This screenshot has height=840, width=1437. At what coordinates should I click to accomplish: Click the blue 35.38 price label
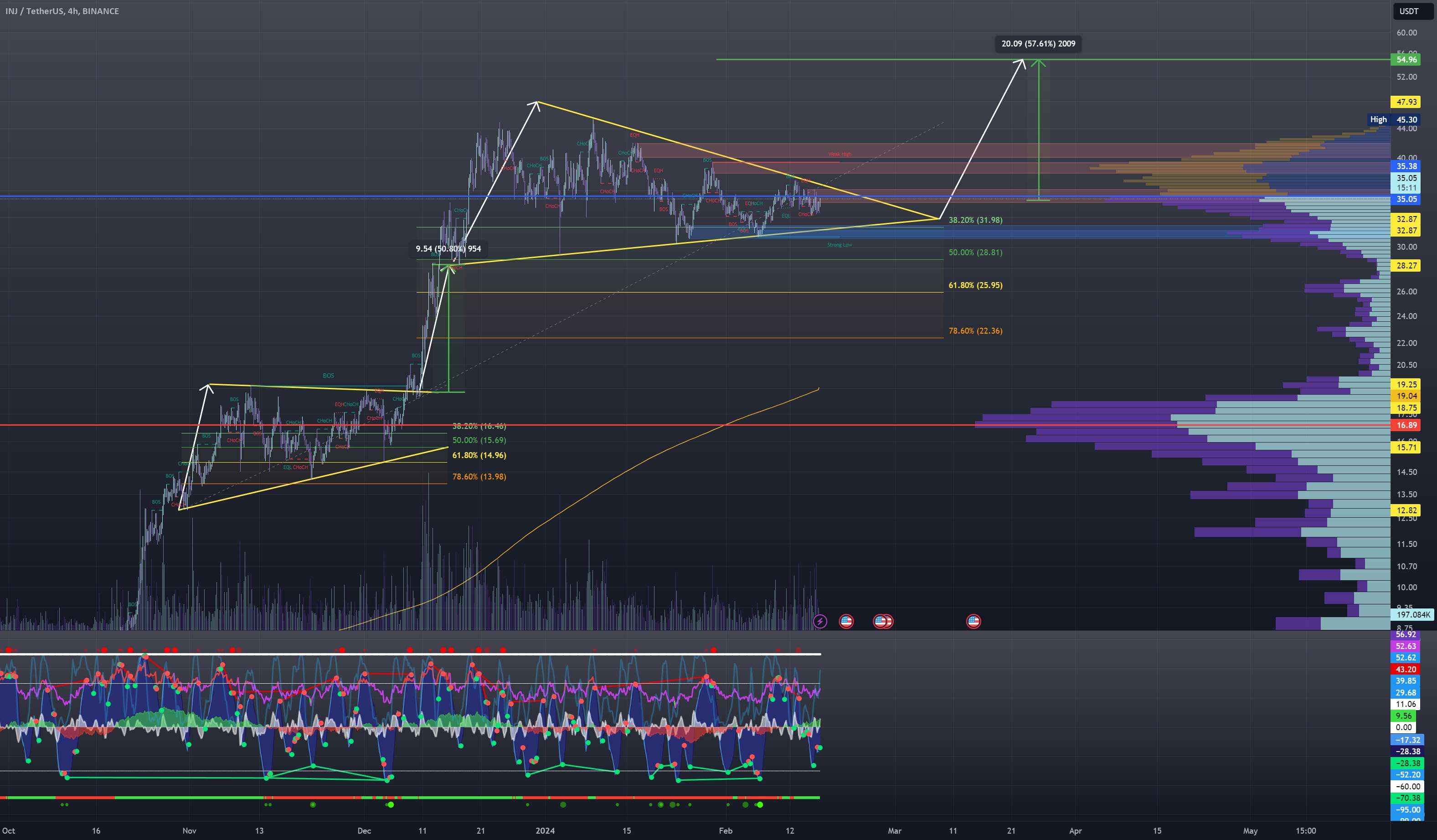1407,166
